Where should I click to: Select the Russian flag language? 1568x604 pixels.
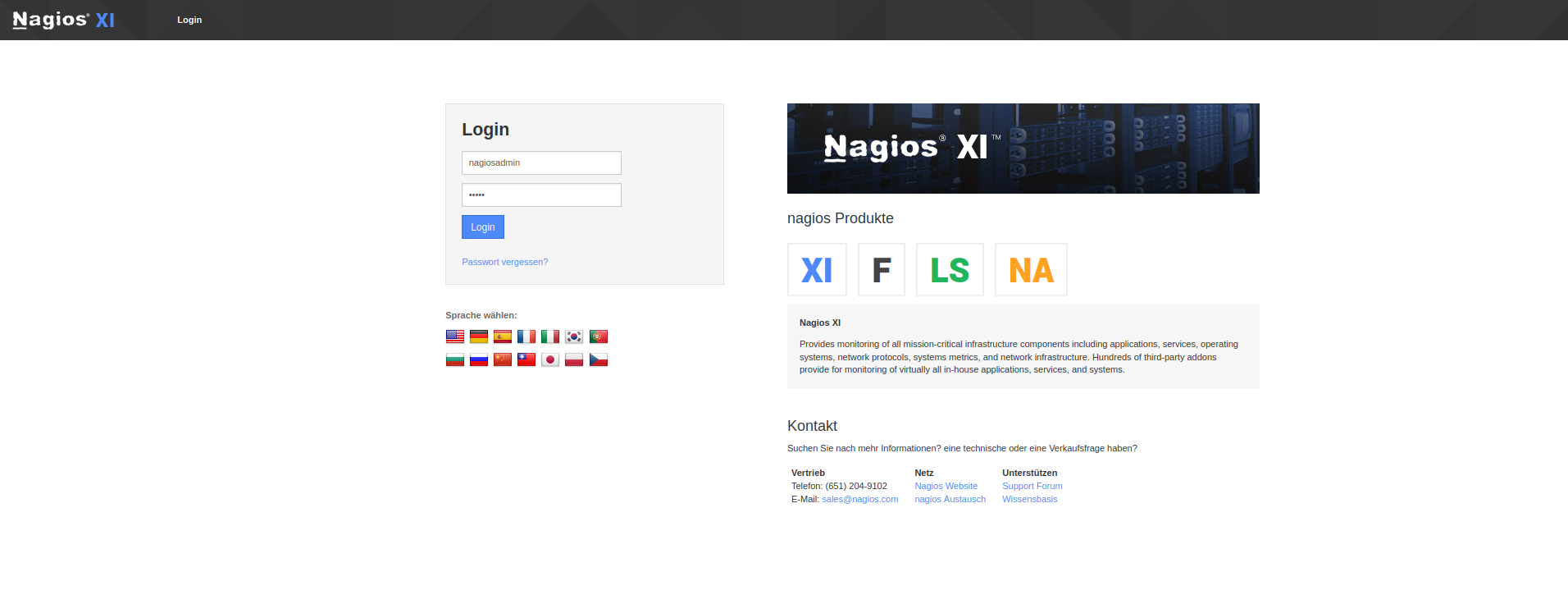[x=479, y=359]
